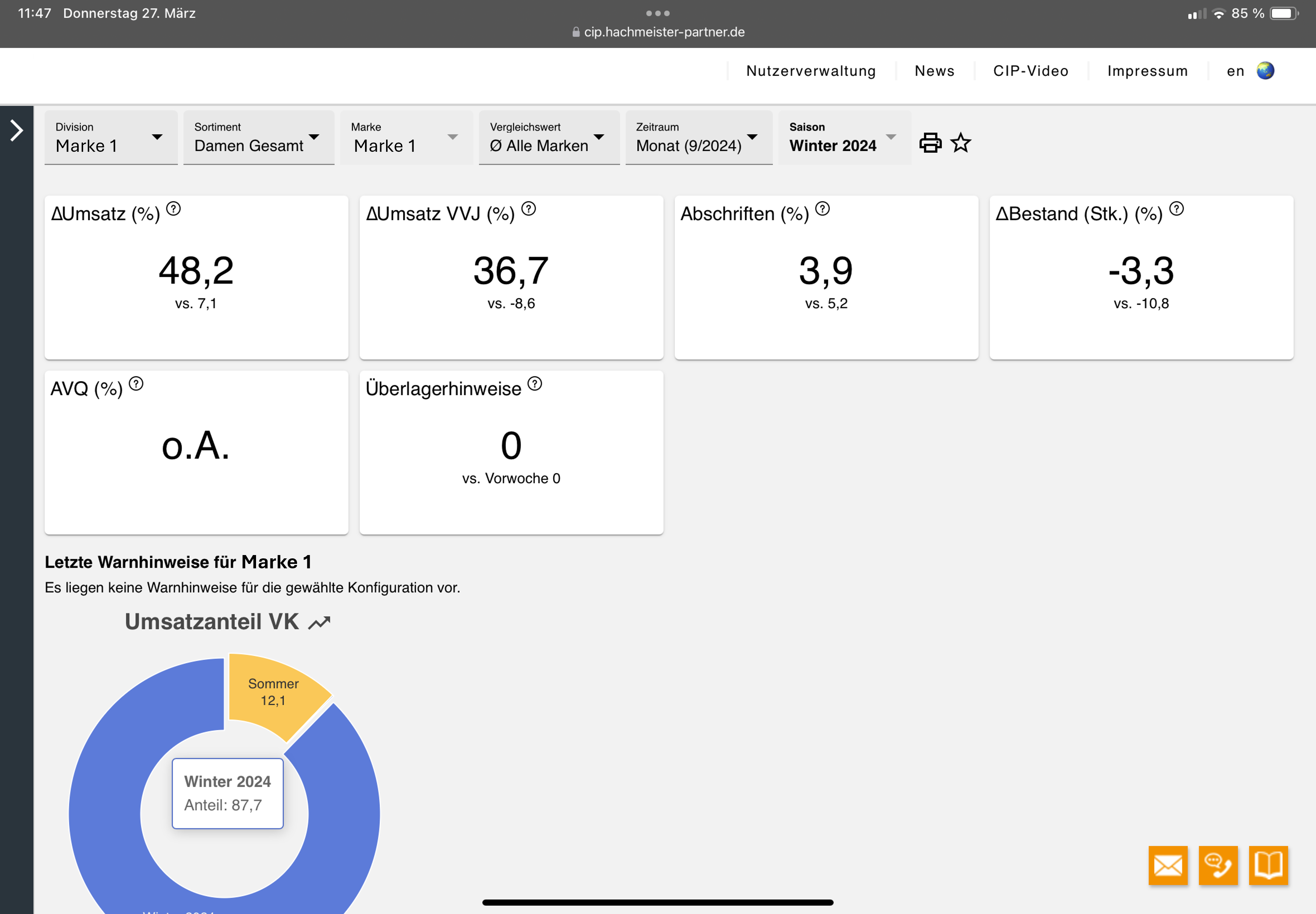Open the Sortiment Damen Gesamt dropdown
Viewport: 1316px width, 914px height.
click(258, 137)
